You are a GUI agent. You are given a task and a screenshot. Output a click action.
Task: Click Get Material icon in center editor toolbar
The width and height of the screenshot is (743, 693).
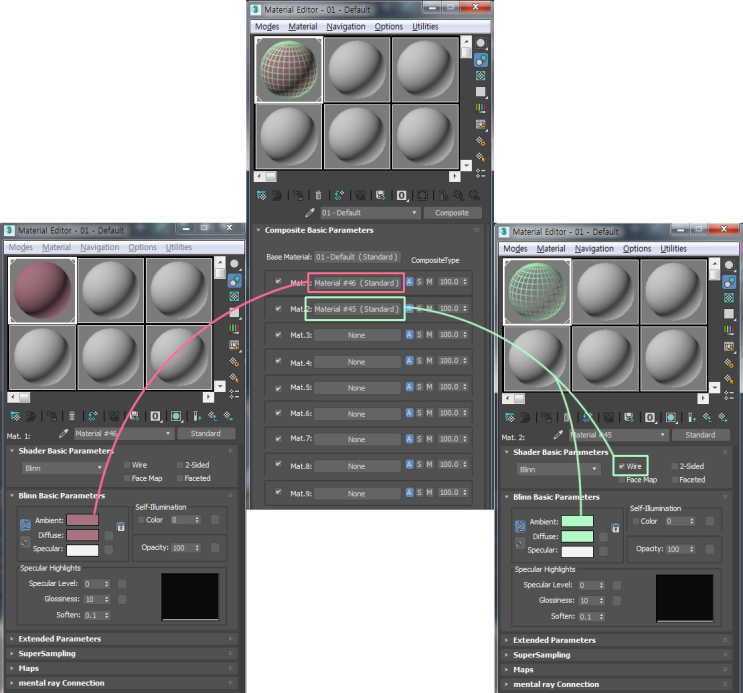[x=262, y=195]
